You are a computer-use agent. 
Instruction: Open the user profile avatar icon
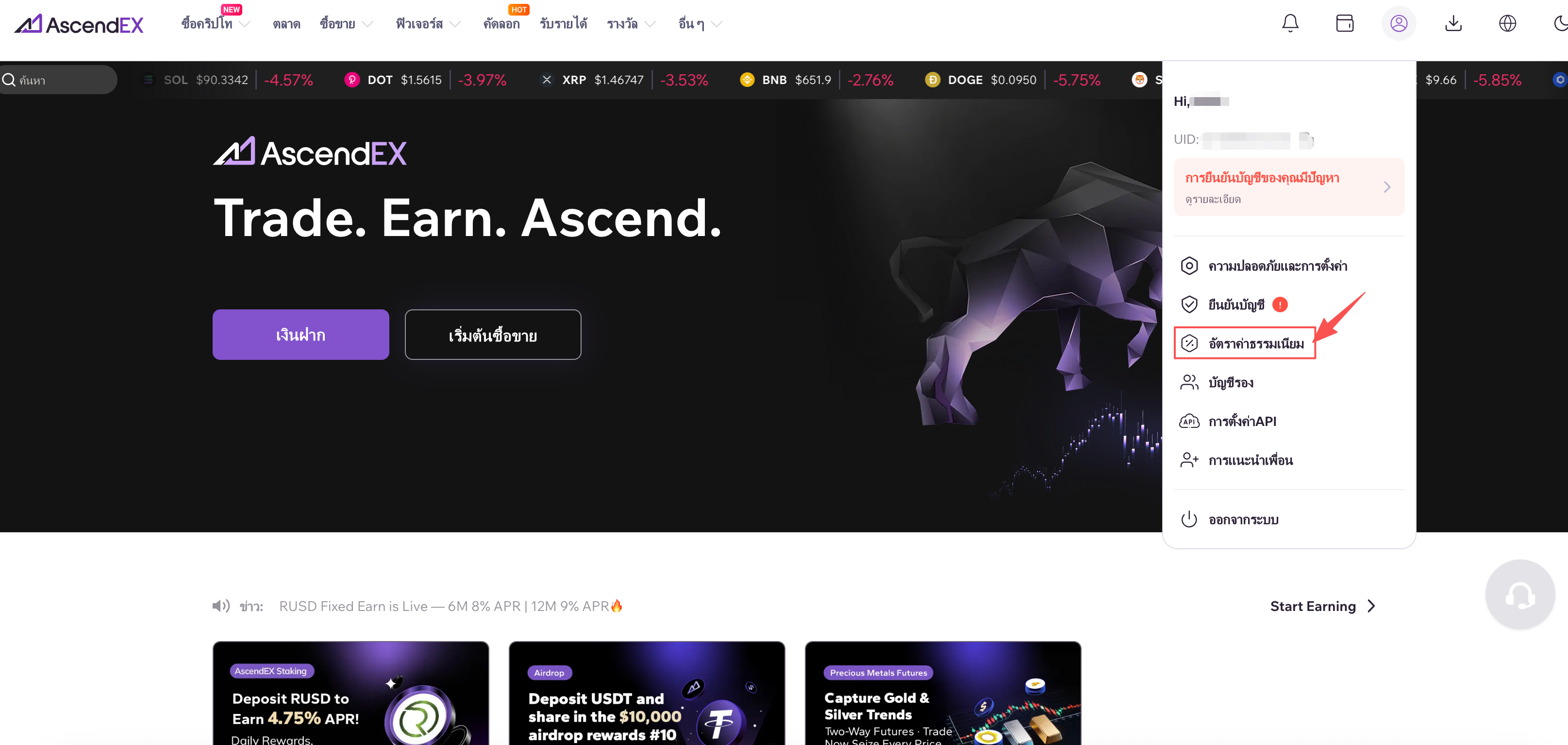coord(1398,24)
